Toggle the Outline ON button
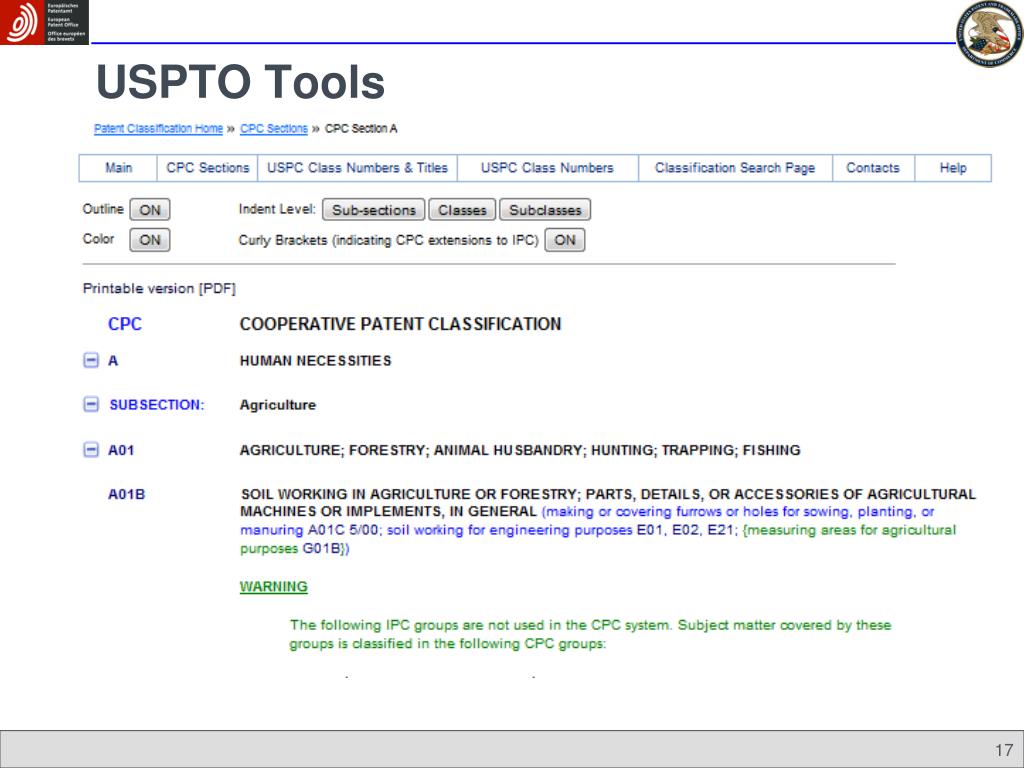This screenshot has height=768, width=1024. point(150,210)
